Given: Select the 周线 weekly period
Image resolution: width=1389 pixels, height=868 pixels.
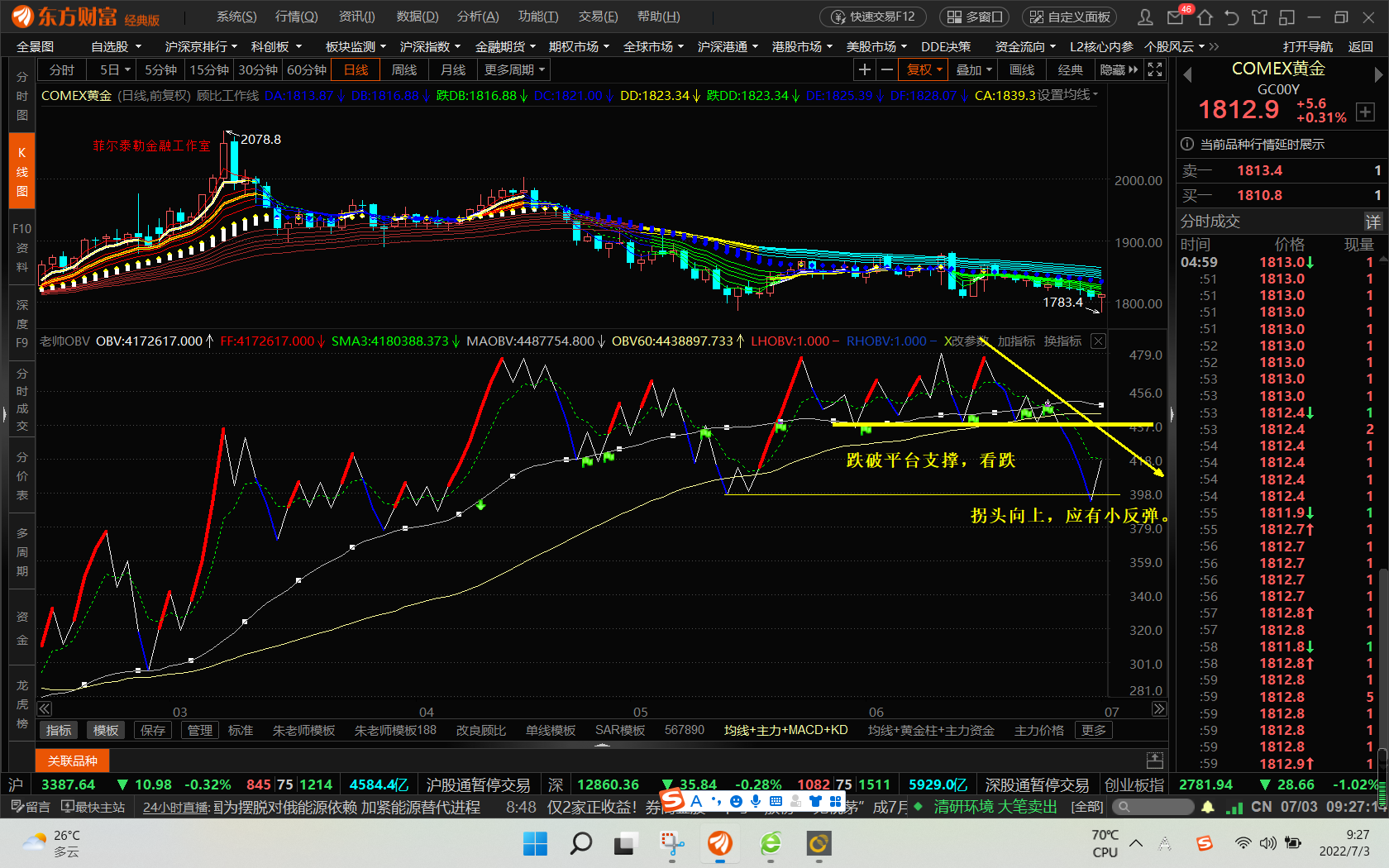Looking at the screenshot, I should 404,70.
